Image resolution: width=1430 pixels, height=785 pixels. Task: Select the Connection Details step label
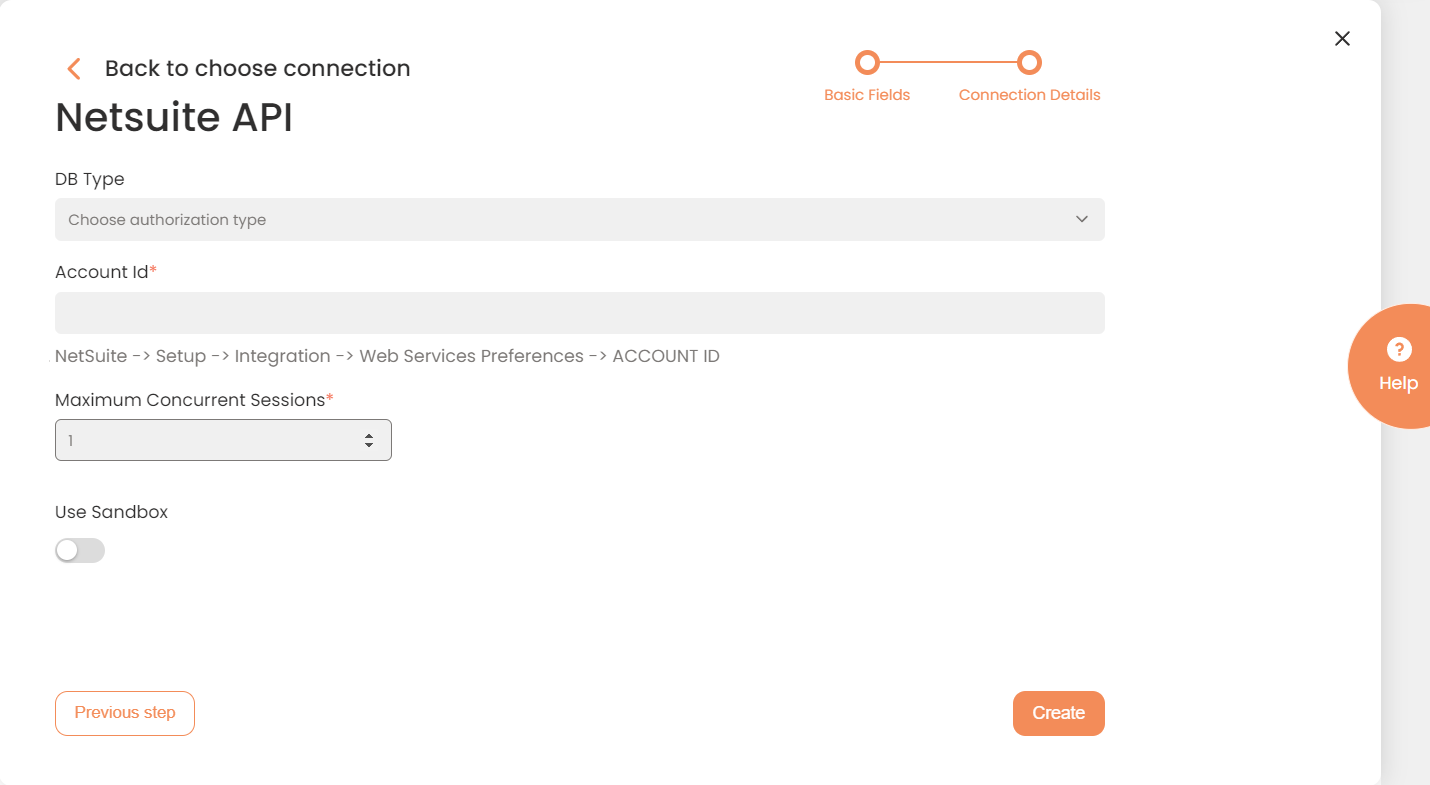1029,95
